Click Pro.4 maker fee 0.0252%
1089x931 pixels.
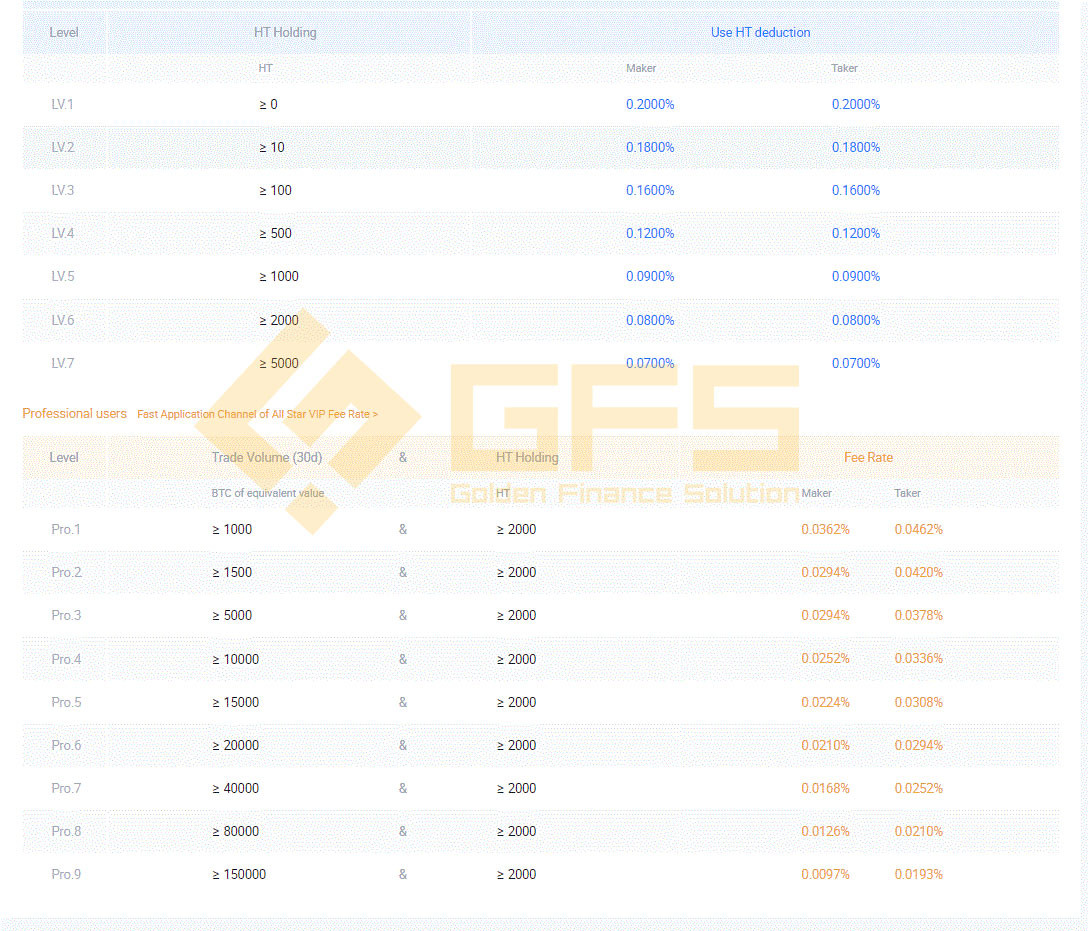[x=825, y=659]
